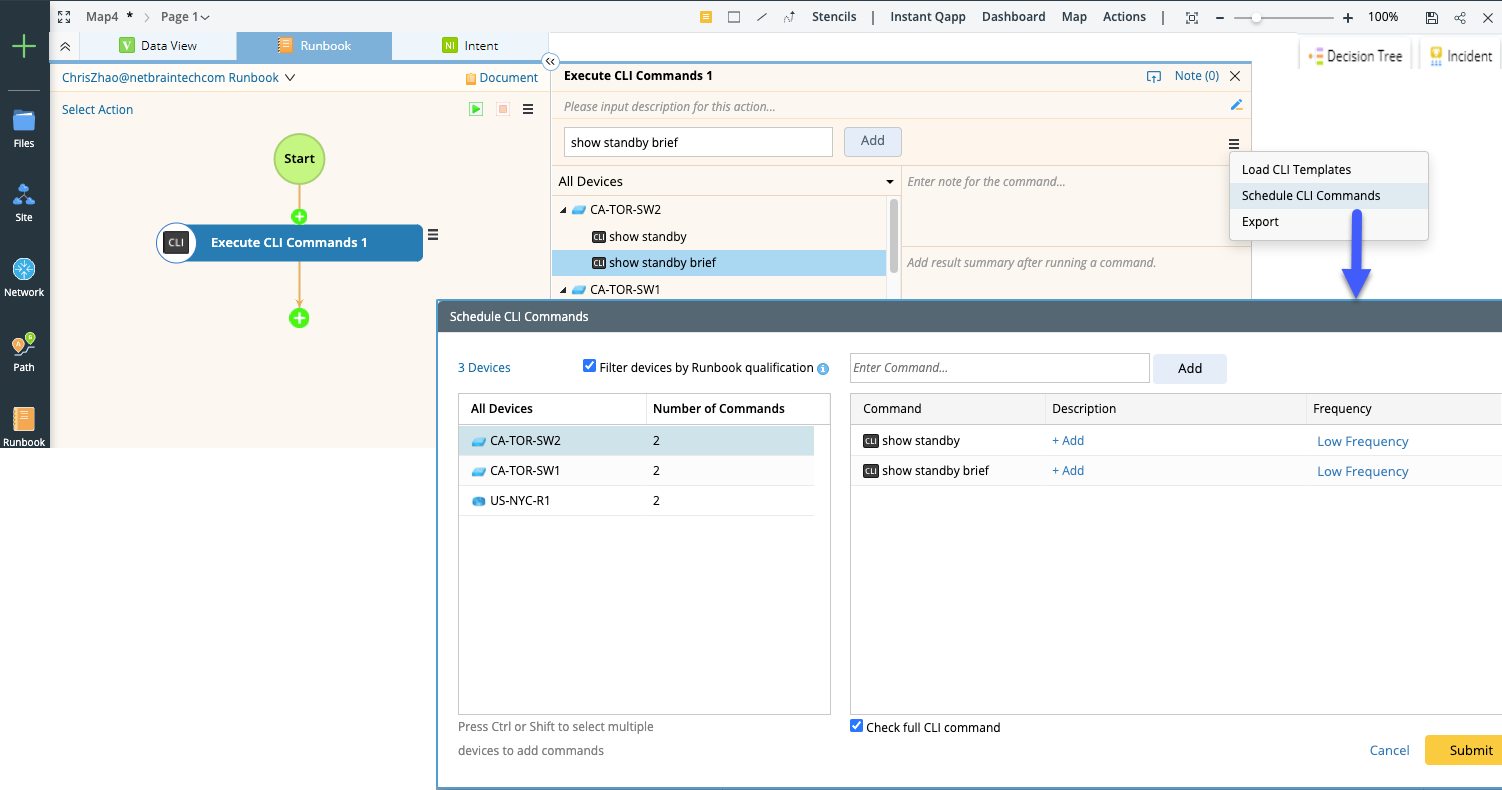Click the fit-to-screen icon
This screenshot has width=1502, height=790.
point(1191,17)
